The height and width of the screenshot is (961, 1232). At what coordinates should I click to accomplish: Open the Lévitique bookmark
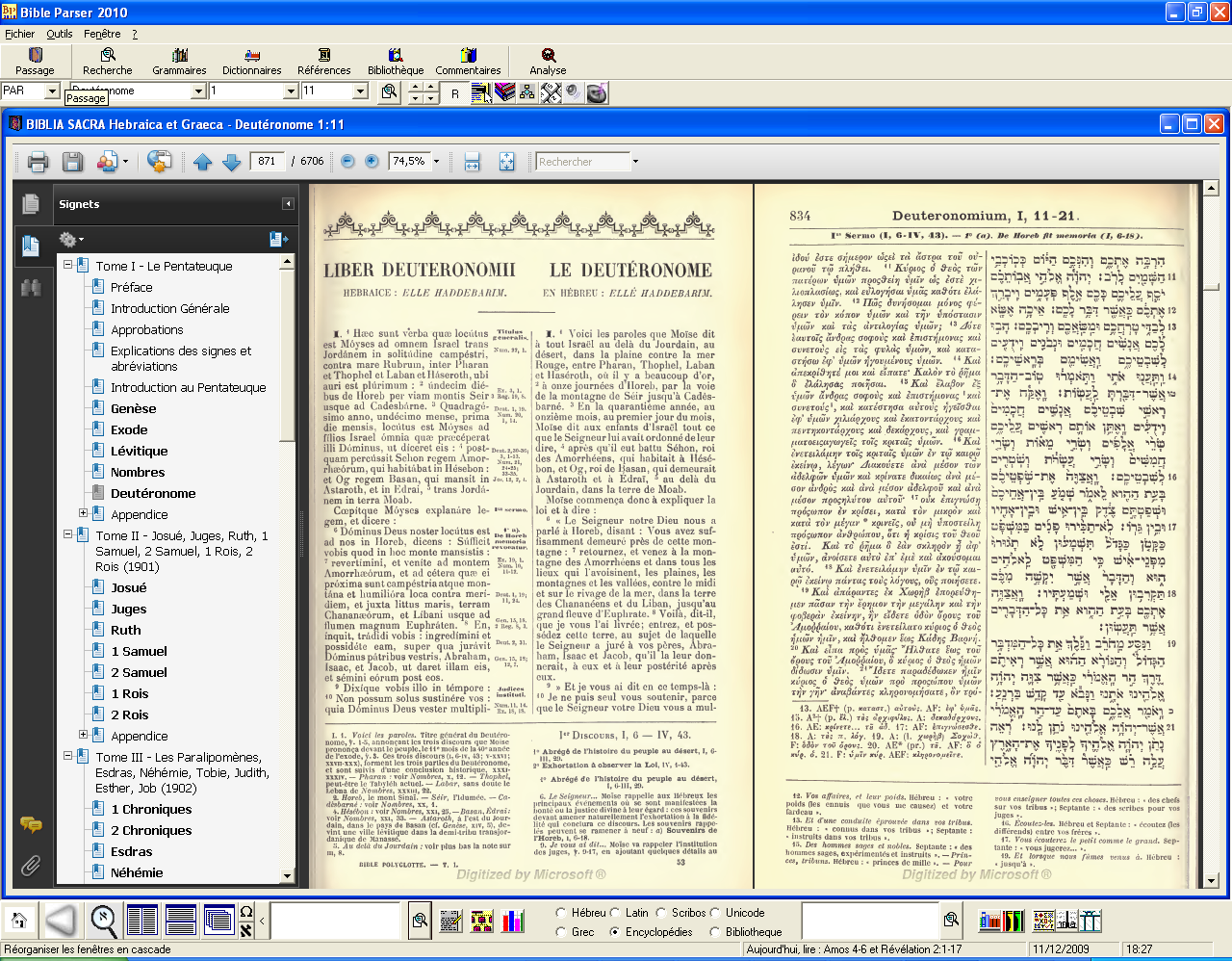click(139, 451)
